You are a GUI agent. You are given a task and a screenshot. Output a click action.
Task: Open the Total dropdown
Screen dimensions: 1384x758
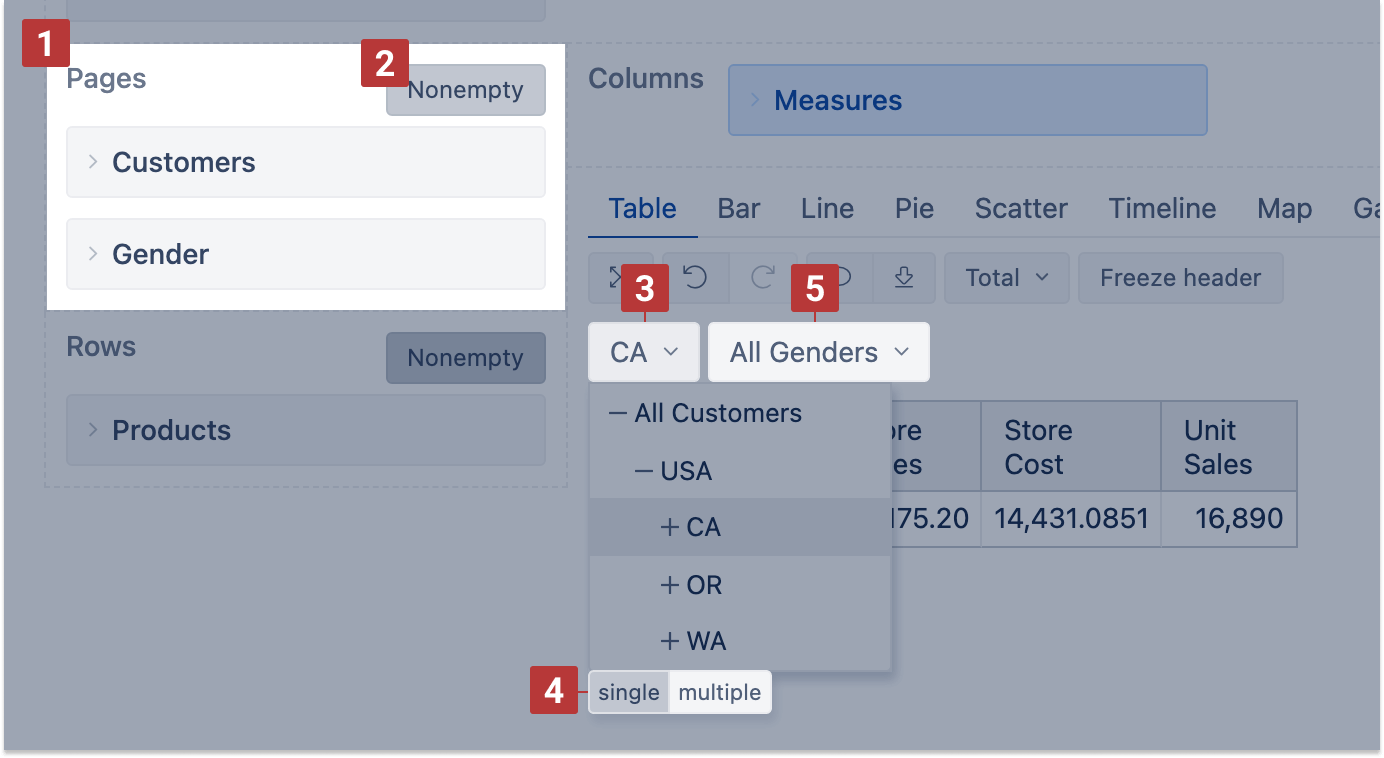pos(1006,278)
